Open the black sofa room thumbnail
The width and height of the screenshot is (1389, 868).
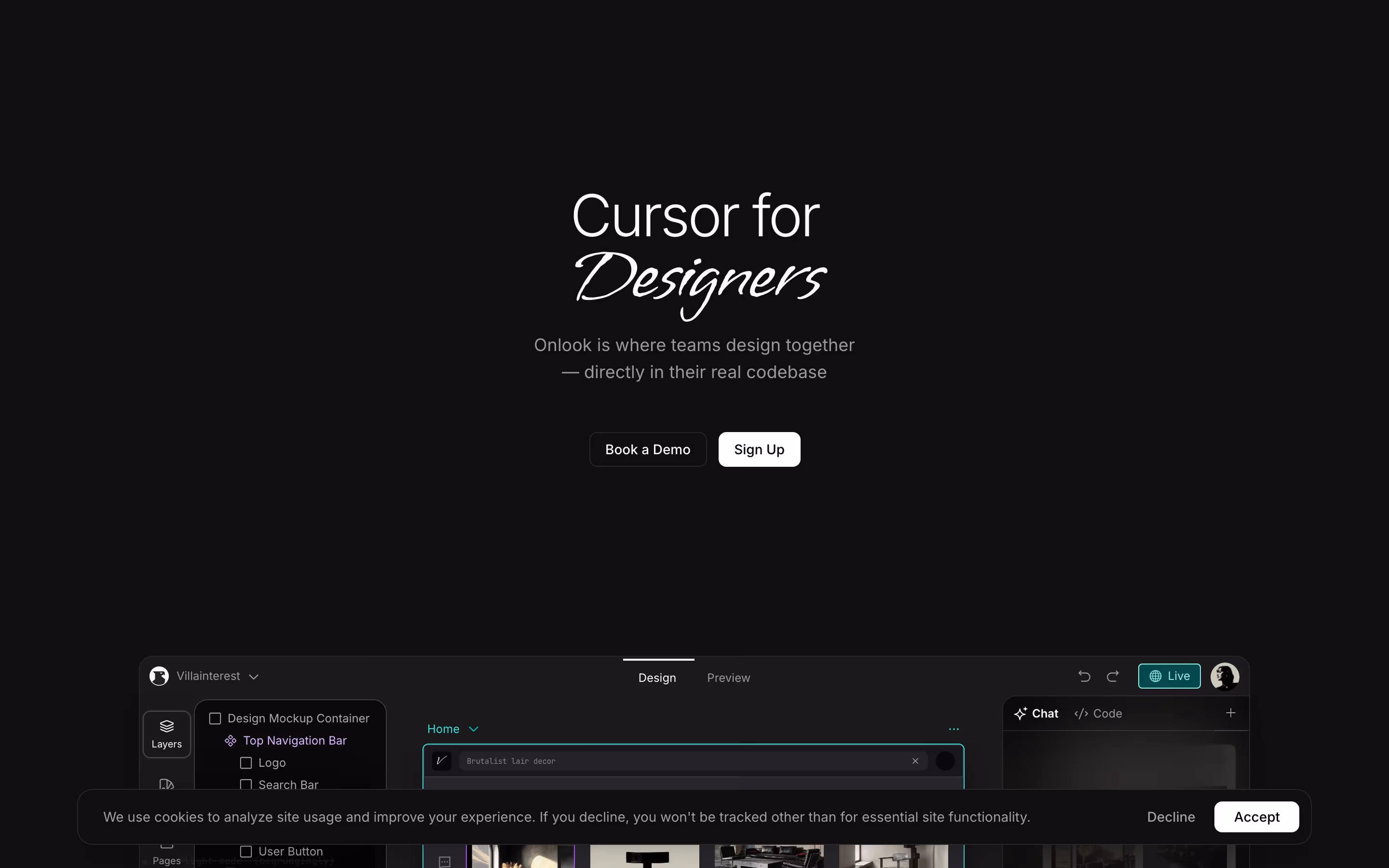(769, 856)
